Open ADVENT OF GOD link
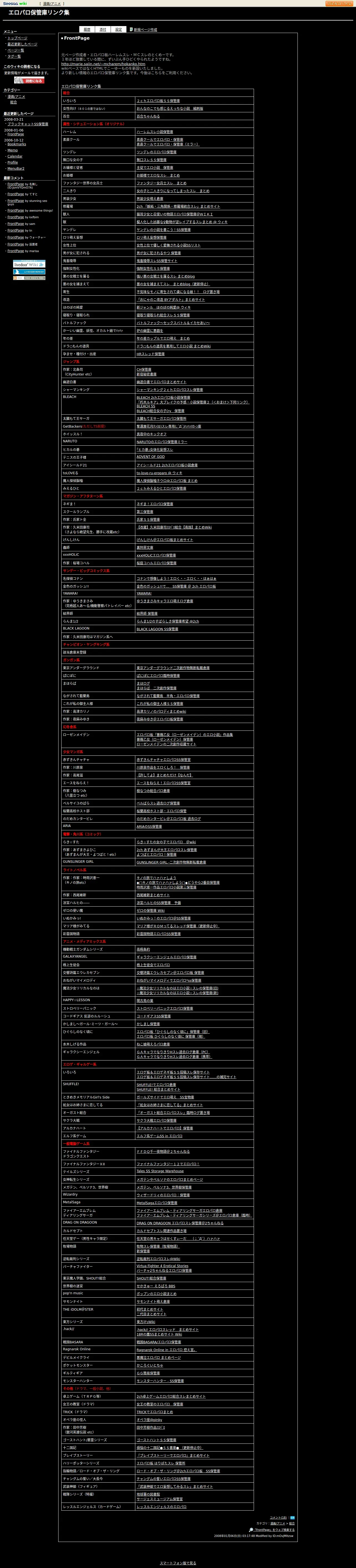The height and width of the screenshot is (1568, 356). coord(150,456)
